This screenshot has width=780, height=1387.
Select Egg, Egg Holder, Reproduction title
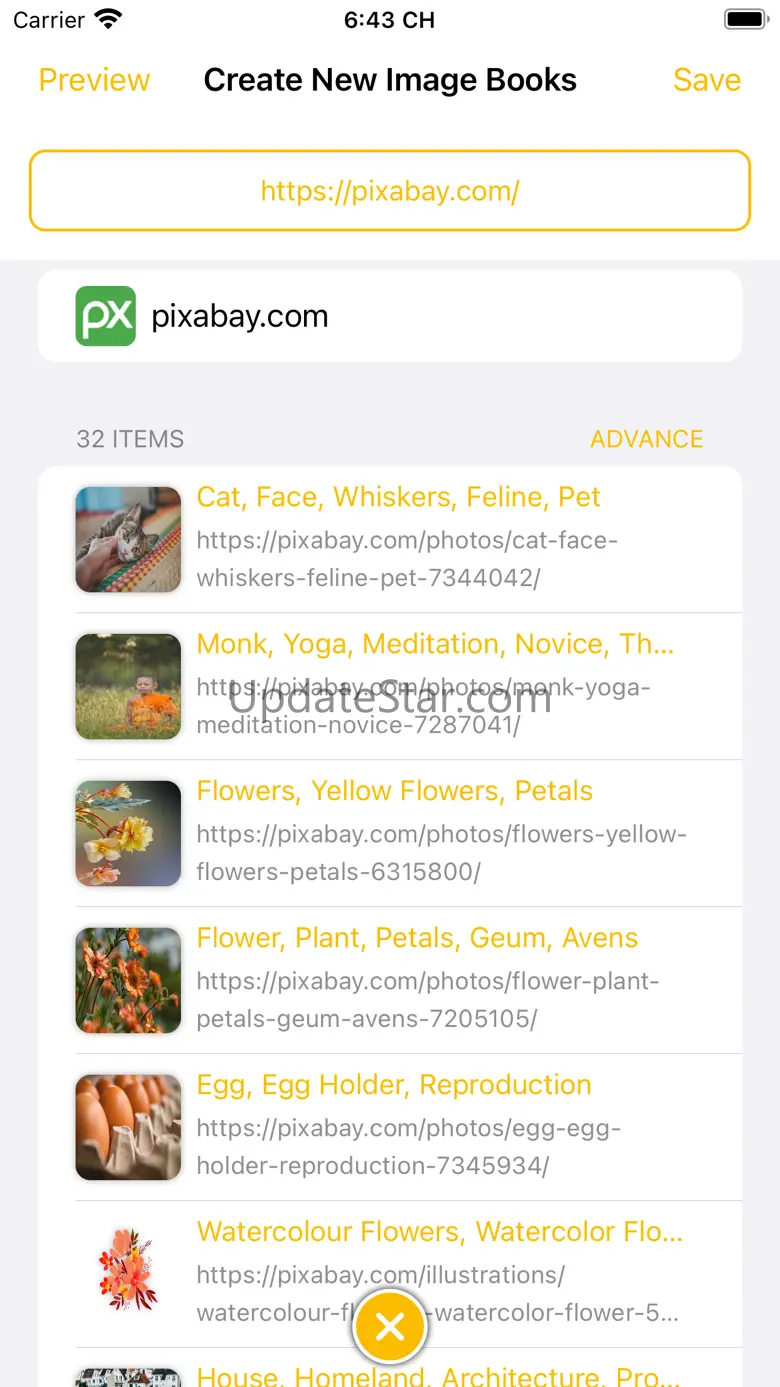tap(394, 1085)
